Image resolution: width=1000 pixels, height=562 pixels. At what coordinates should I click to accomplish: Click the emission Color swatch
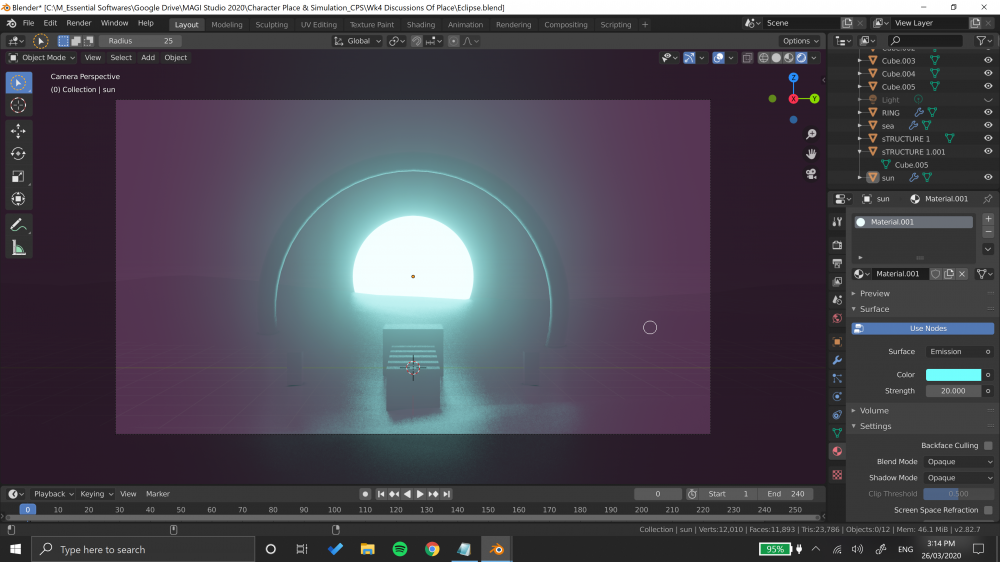click(x=953, y=374)
